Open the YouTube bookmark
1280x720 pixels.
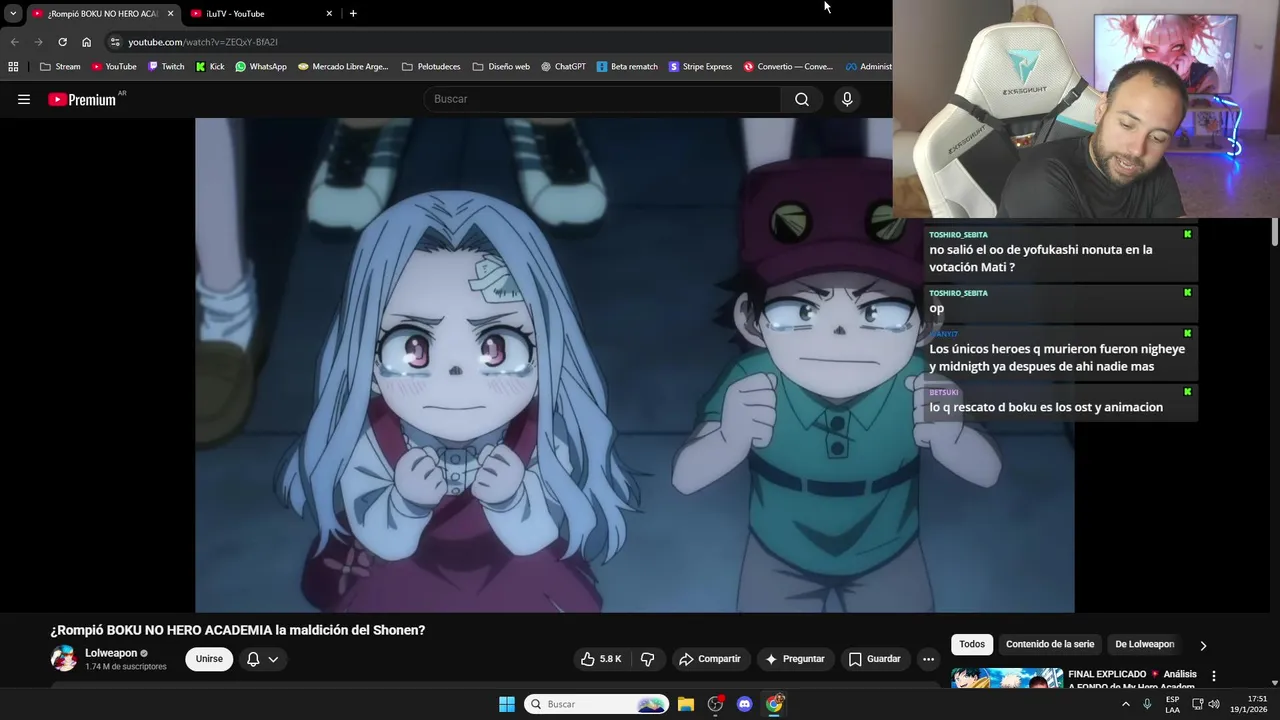114,67
